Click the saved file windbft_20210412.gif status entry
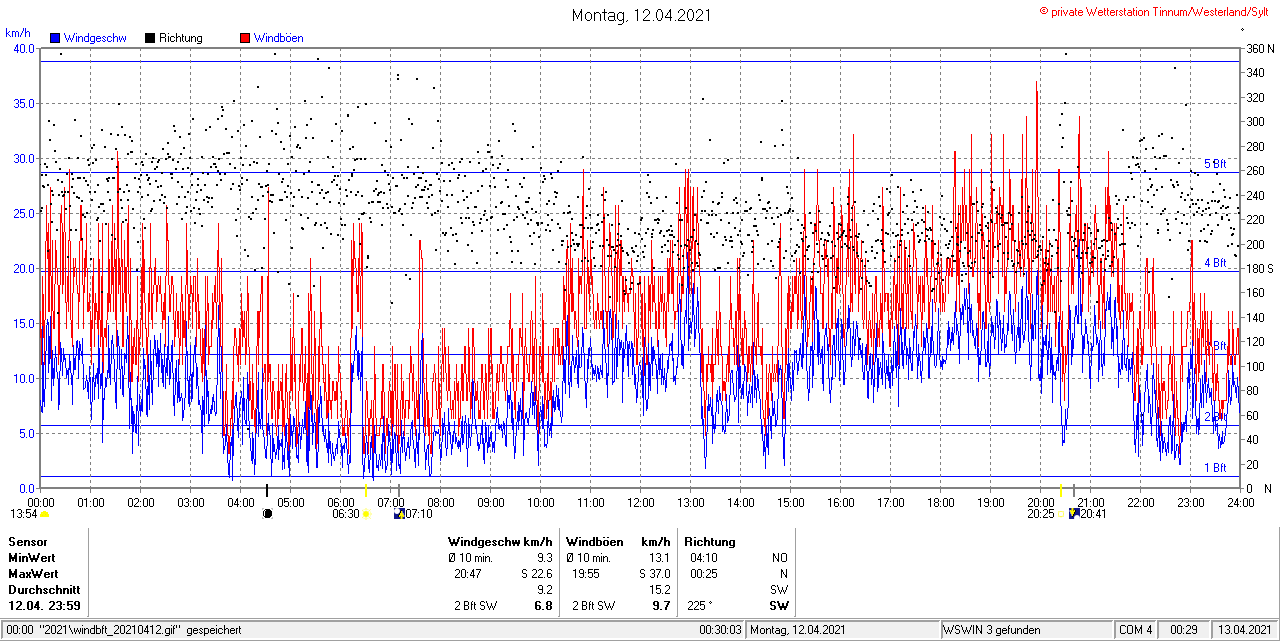 click(124, 630)
